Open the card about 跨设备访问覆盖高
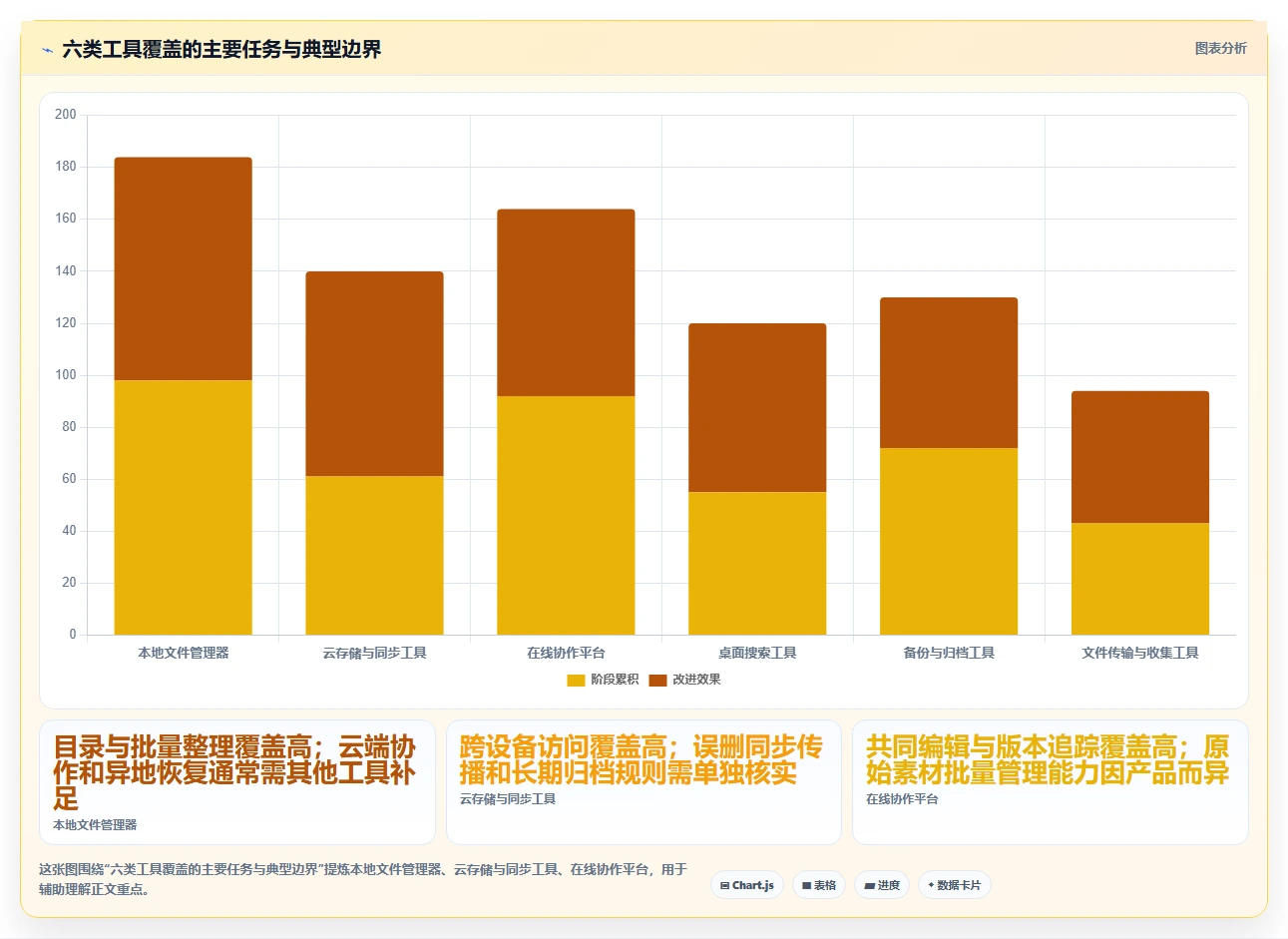 tap(644, 782)
